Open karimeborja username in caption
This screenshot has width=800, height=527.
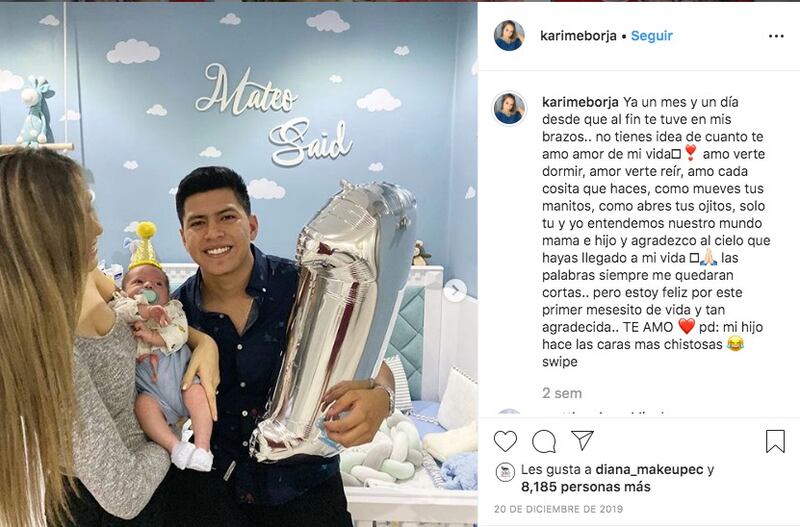[x=580, y=102]
